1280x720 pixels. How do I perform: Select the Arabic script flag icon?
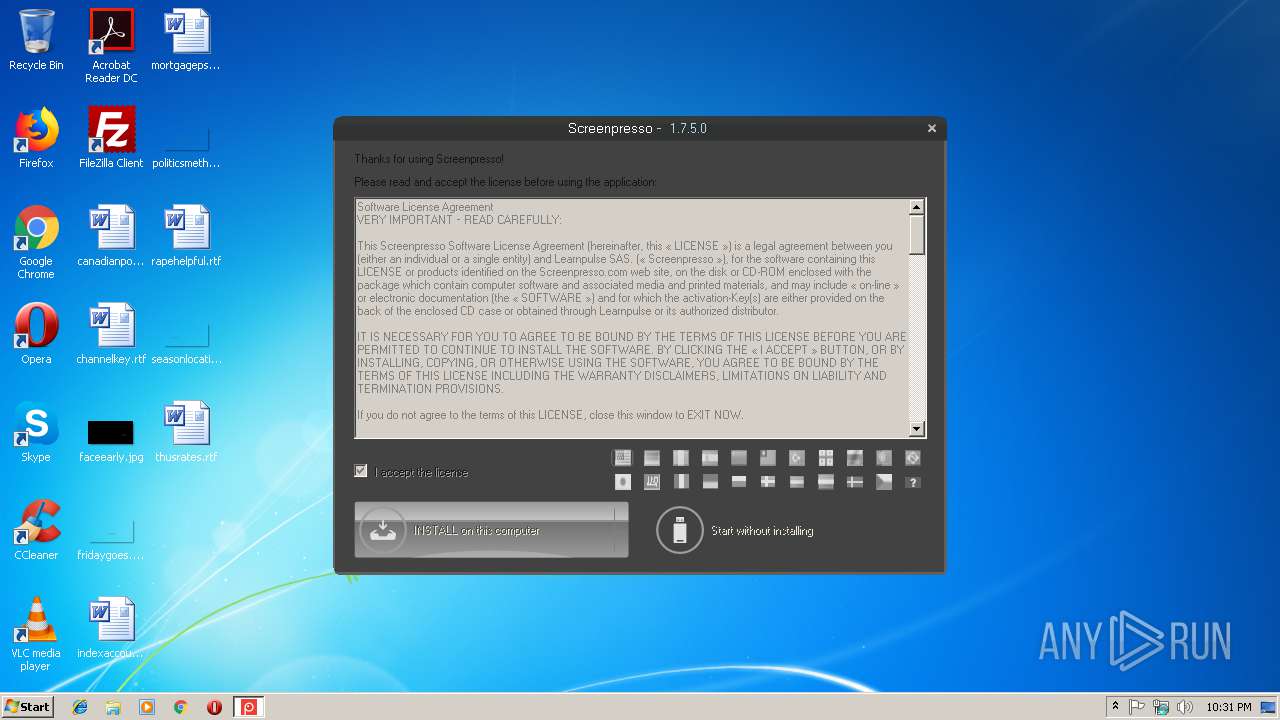[652, 482]
